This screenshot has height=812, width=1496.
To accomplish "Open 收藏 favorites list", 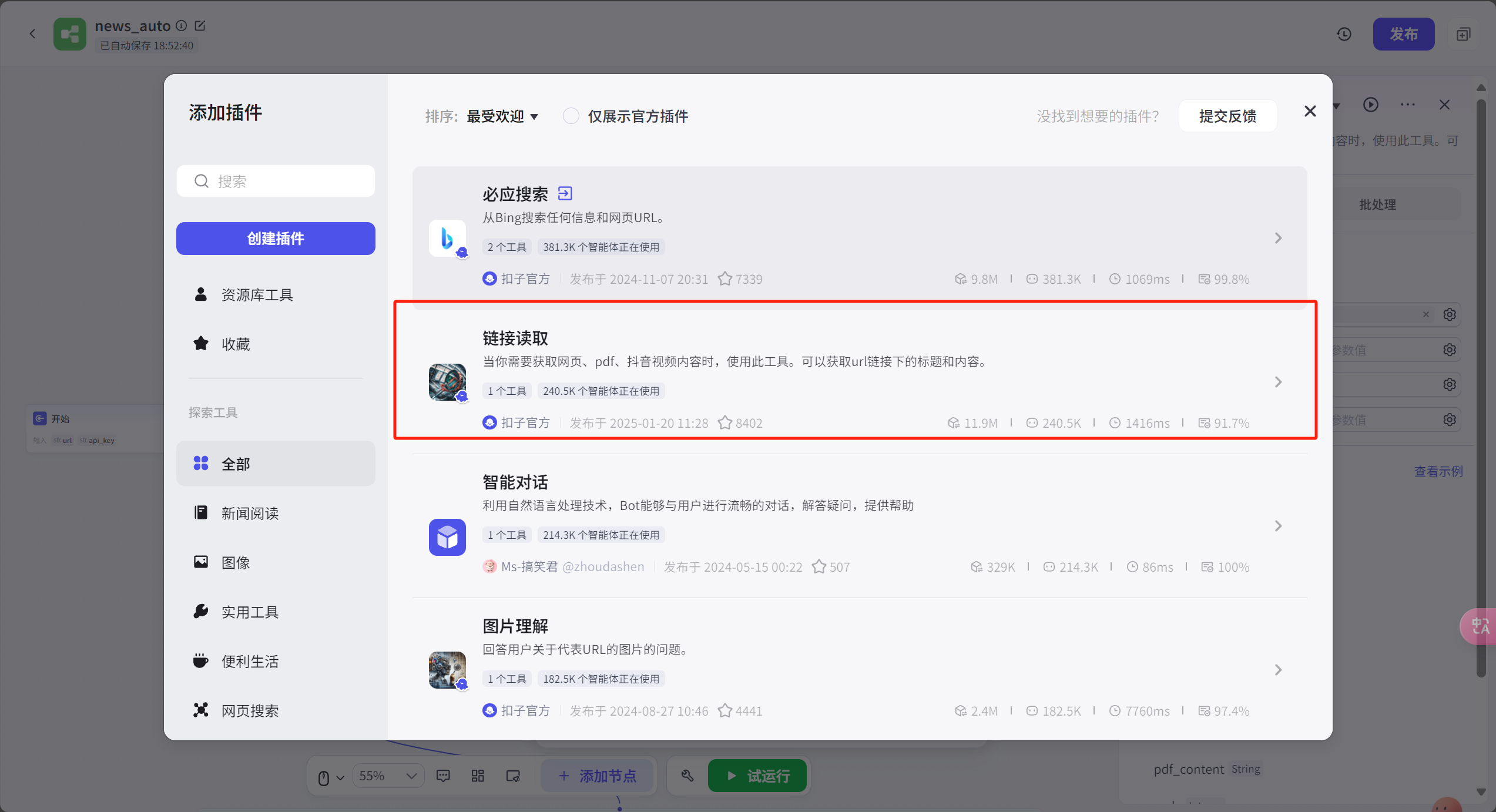I will 235,344.
